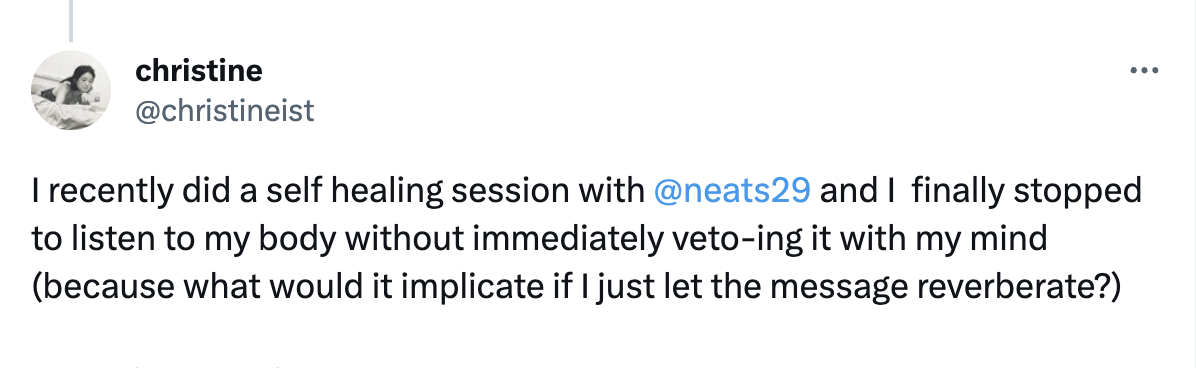Click the words 'finally stopped' in the tweet

(1026, 191)
